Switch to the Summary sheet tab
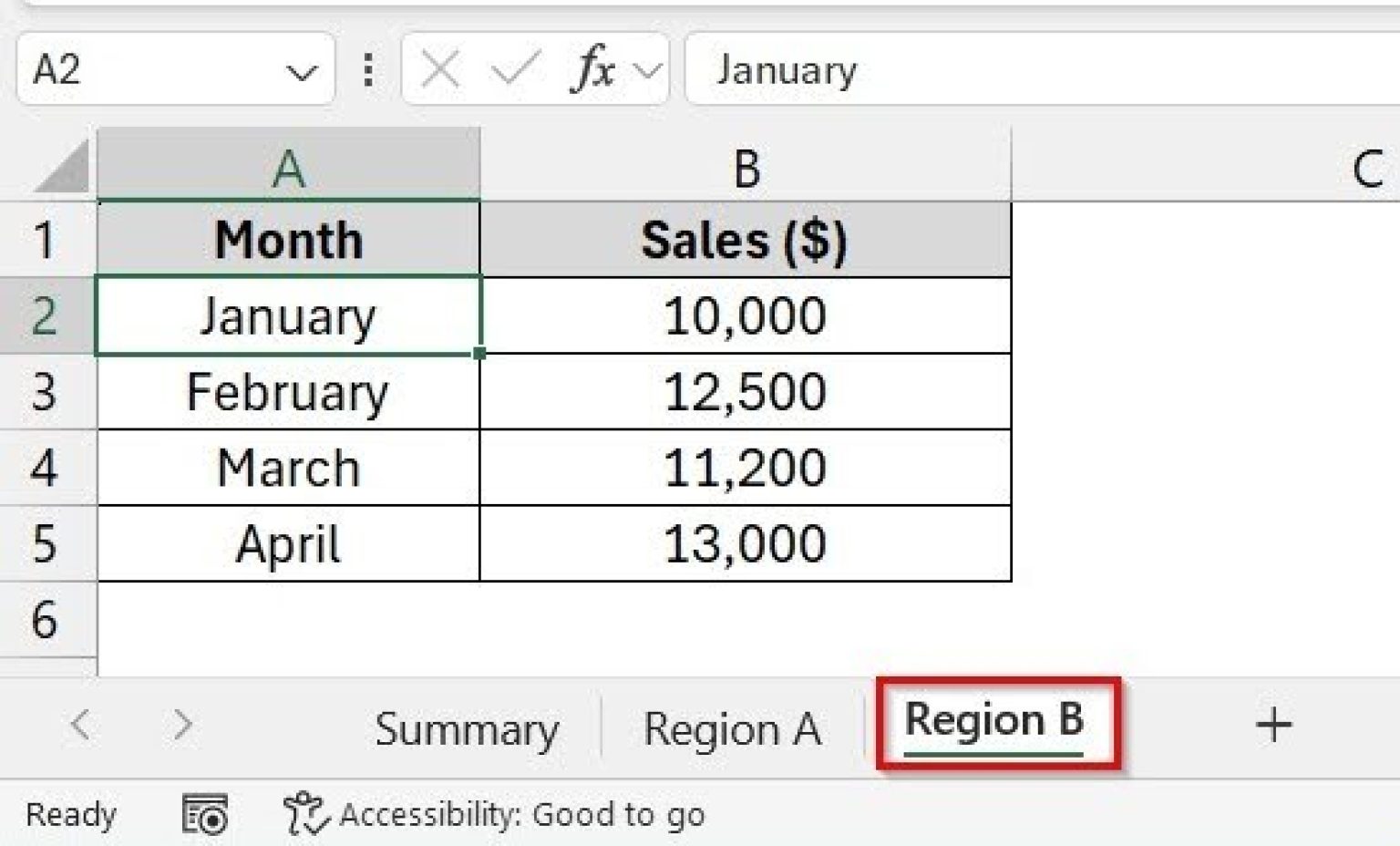The height and width of the screenshot is (846, 1400). click(467, 727)
